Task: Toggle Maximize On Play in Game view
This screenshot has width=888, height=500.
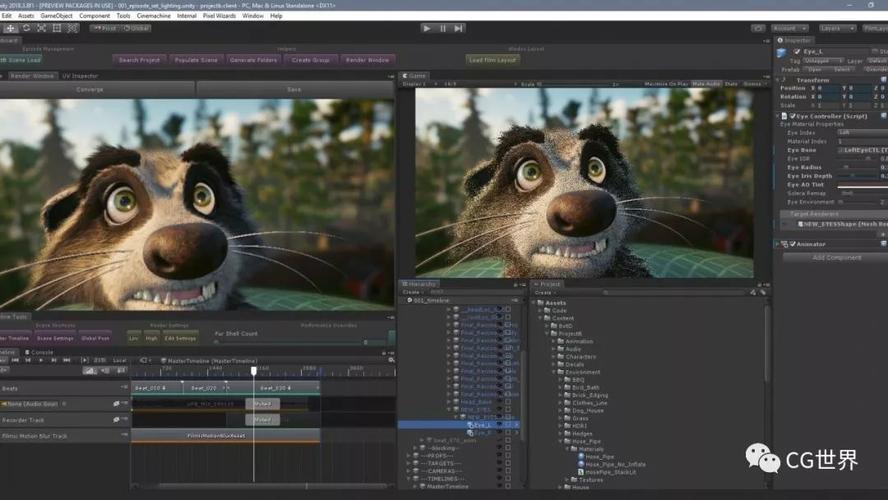Action: coord(666,84)
